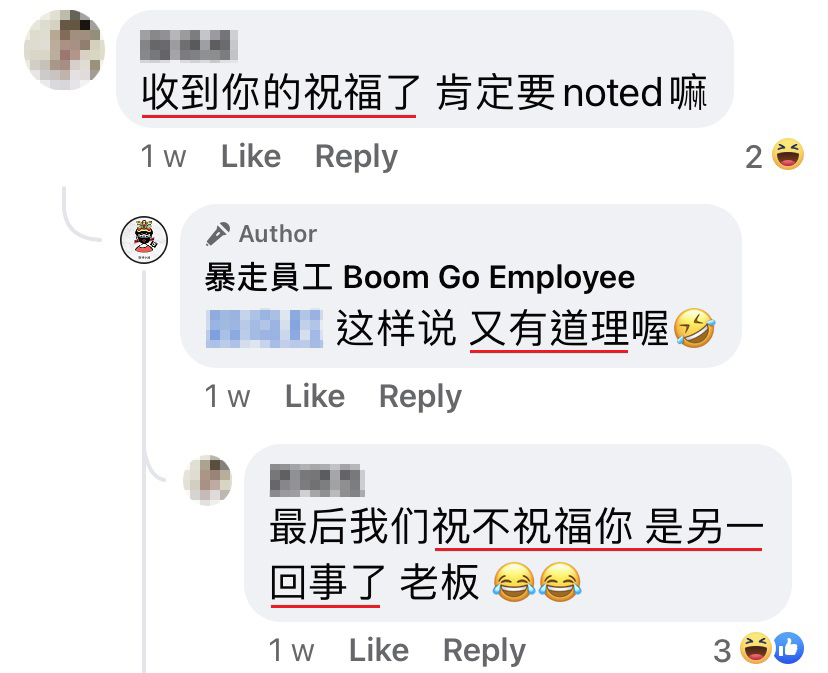Screen dimensions: 828x673
Task: Reply to the top comment about noted
Action: [356, 157]
